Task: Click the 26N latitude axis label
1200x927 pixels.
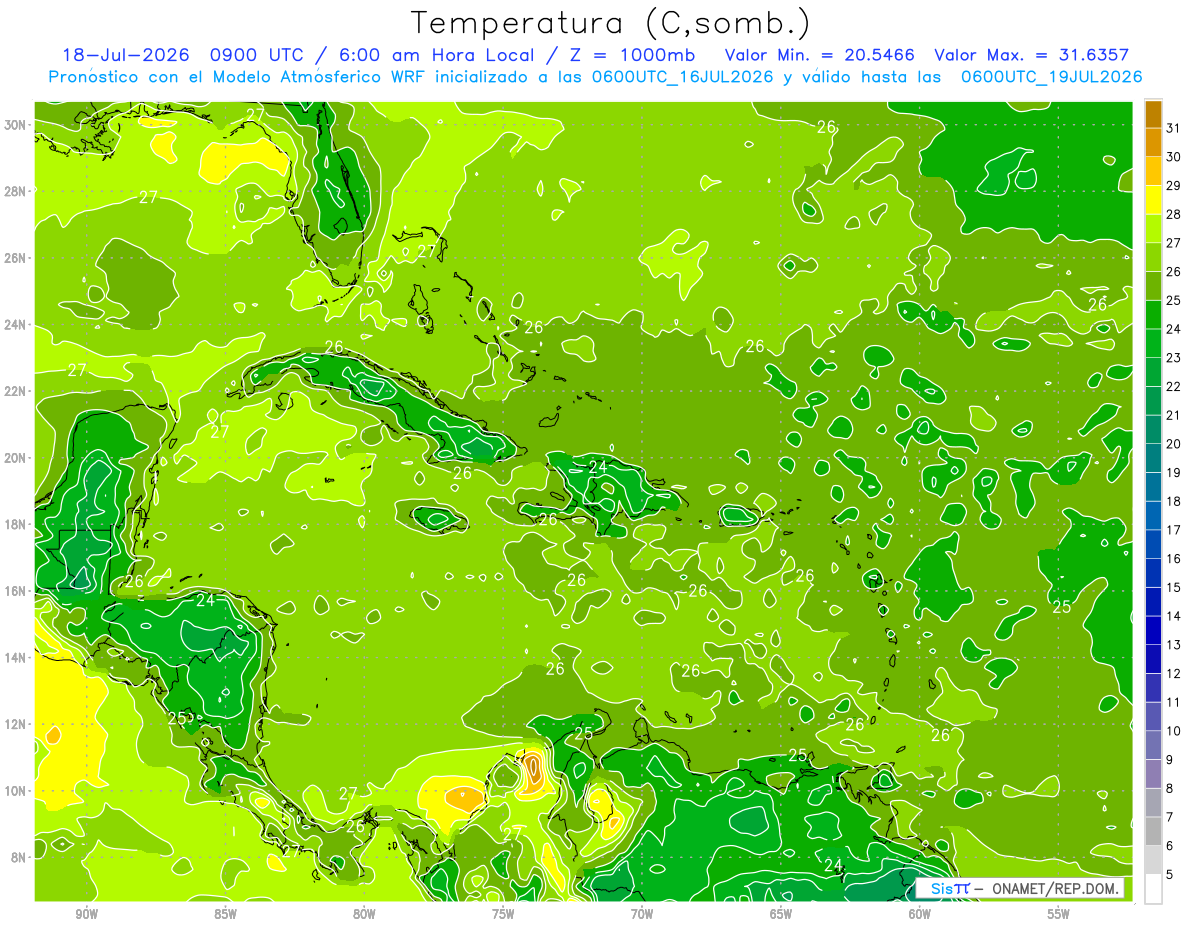Action: point(15,258)
